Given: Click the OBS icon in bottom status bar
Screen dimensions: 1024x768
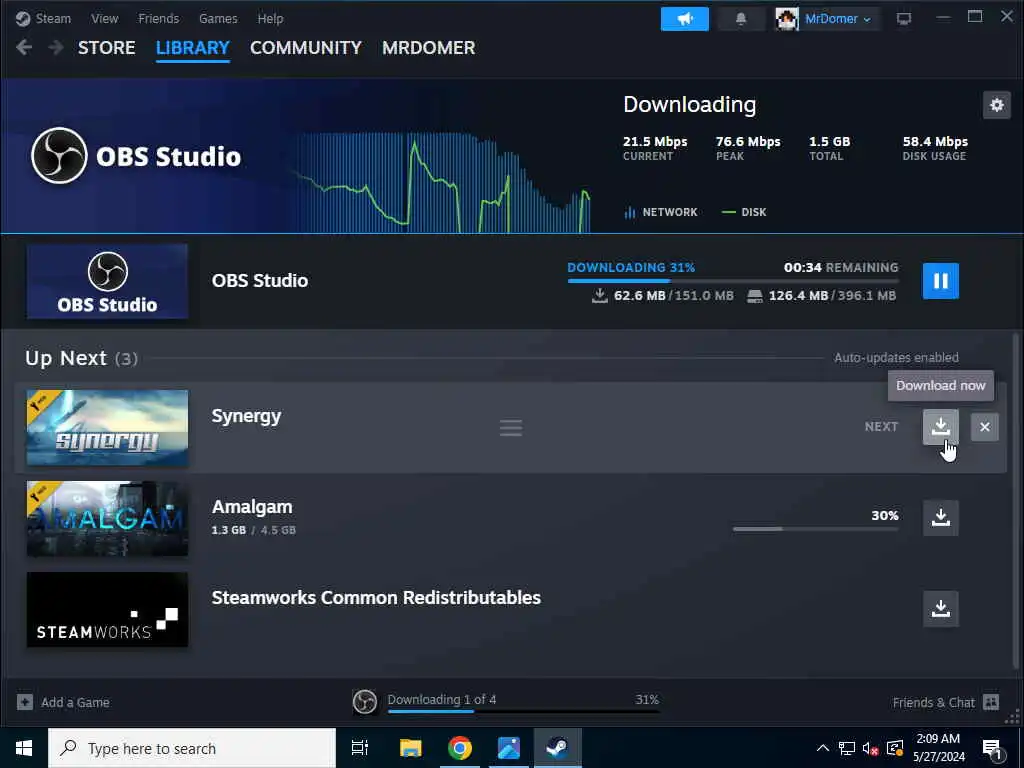Looking at the screenshot, I should tap(365, 702).
